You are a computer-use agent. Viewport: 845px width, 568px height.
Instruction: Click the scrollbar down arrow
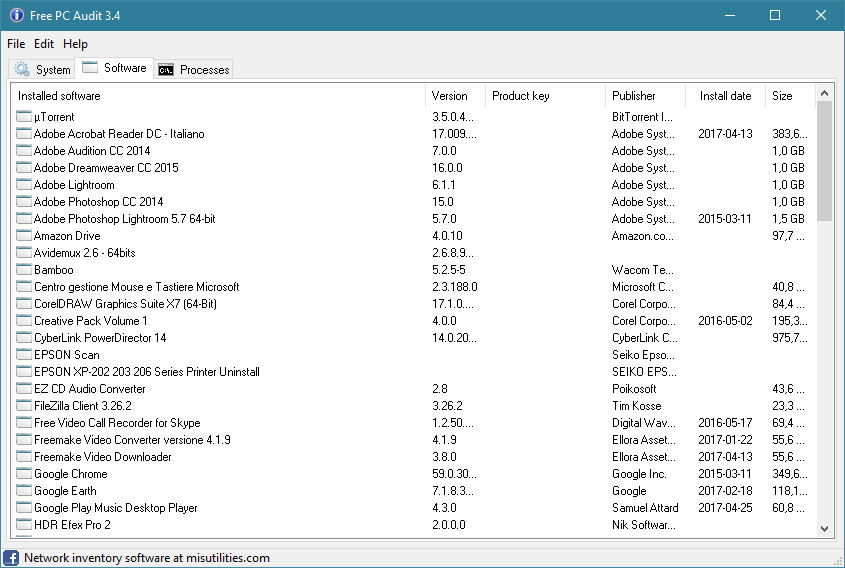(825, 529)
